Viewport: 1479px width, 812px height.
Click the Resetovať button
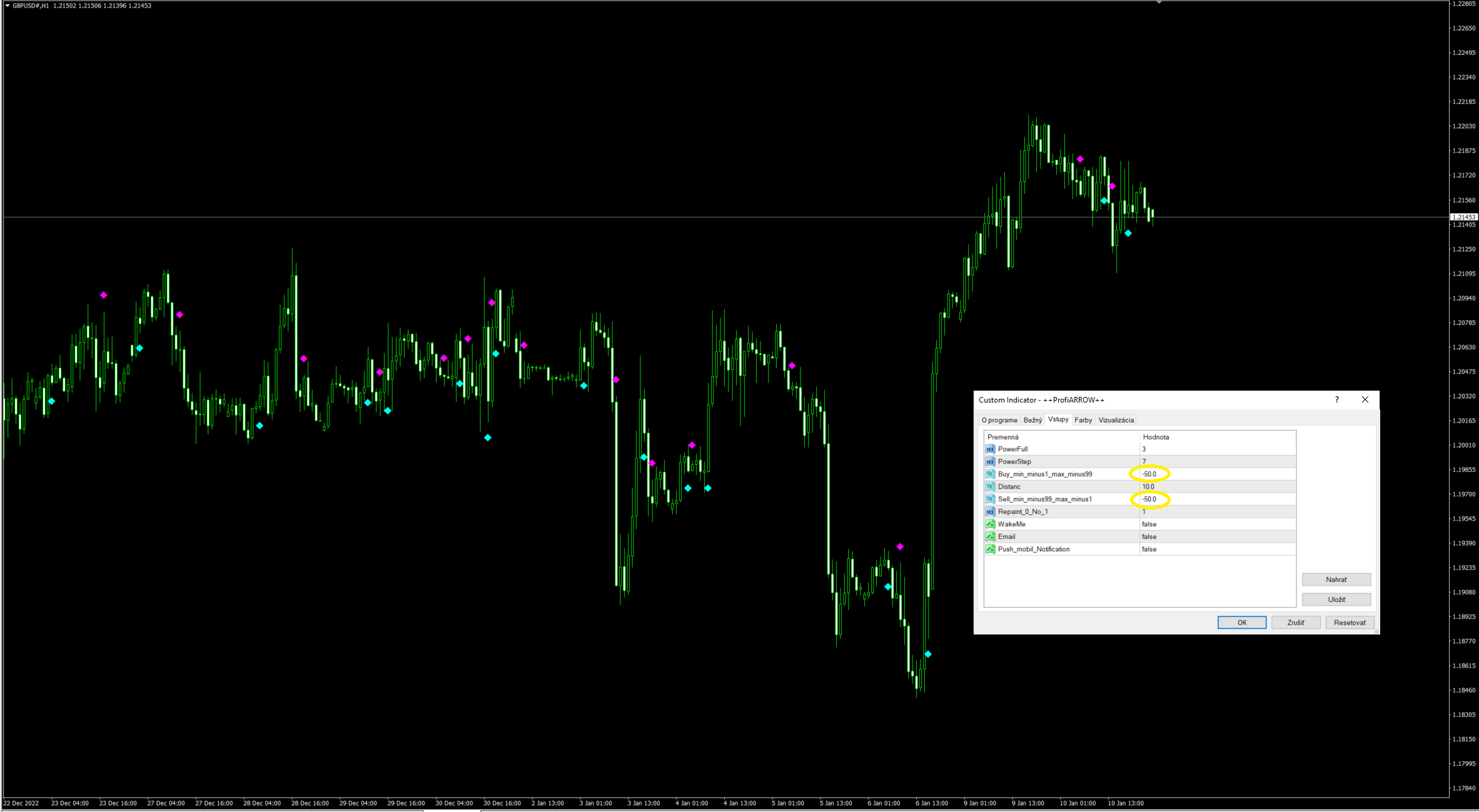coord(1350,623)
